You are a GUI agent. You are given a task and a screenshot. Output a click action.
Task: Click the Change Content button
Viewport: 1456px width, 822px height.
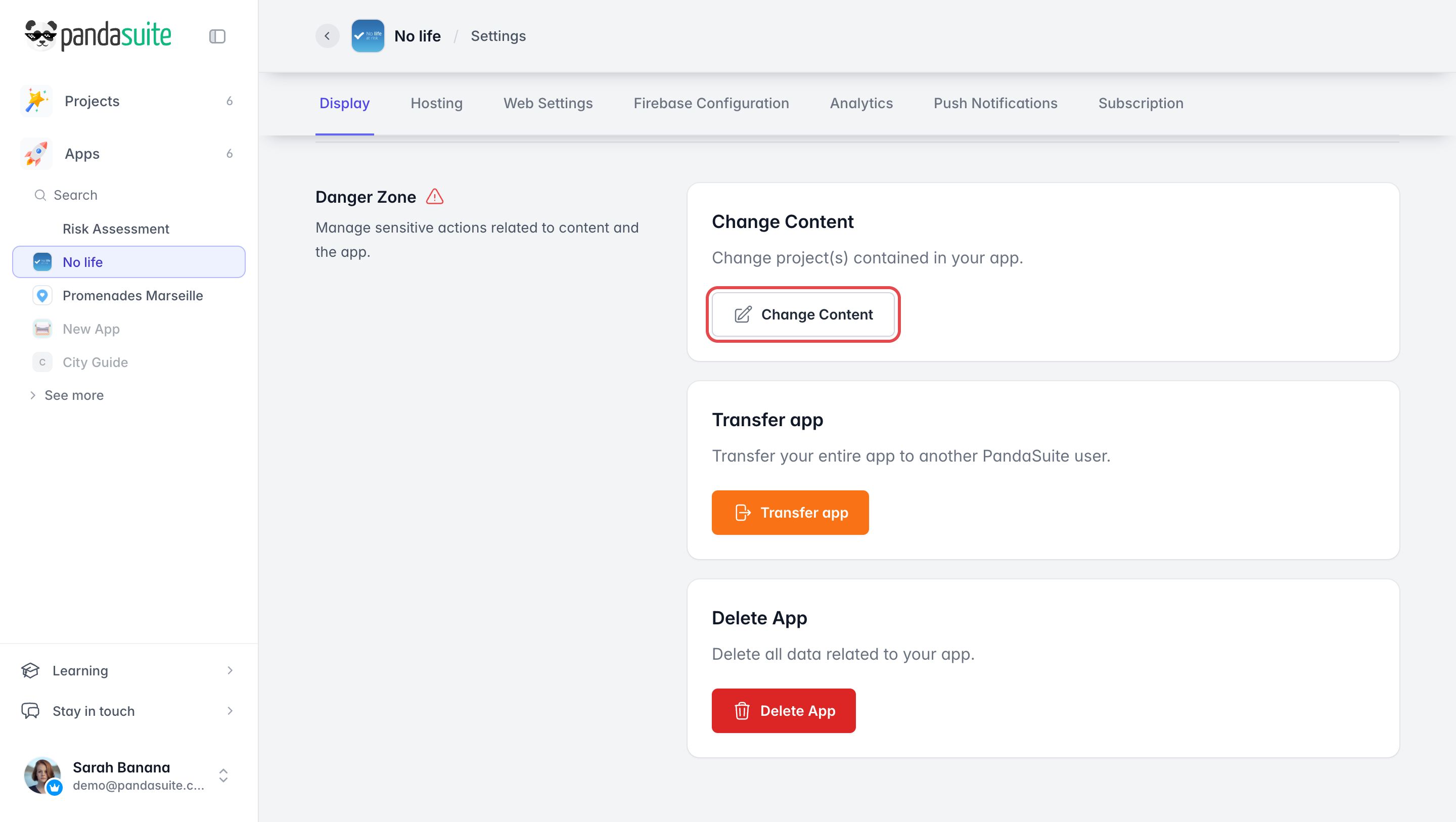803,314
